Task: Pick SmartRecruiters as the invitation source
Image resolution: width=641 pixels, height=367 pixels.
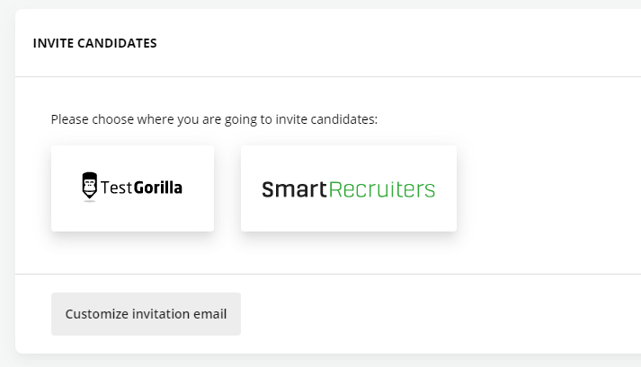Action: pyautogui.click(x=349, y=188)
